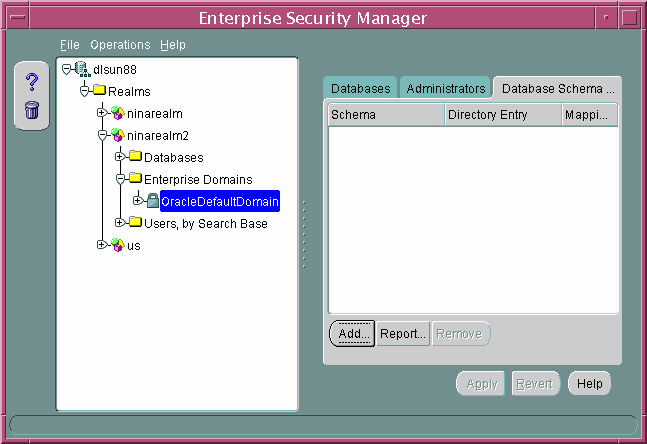Open the Operations menu
Viewport: 647px width, 444px height.
tap(120, 45)
